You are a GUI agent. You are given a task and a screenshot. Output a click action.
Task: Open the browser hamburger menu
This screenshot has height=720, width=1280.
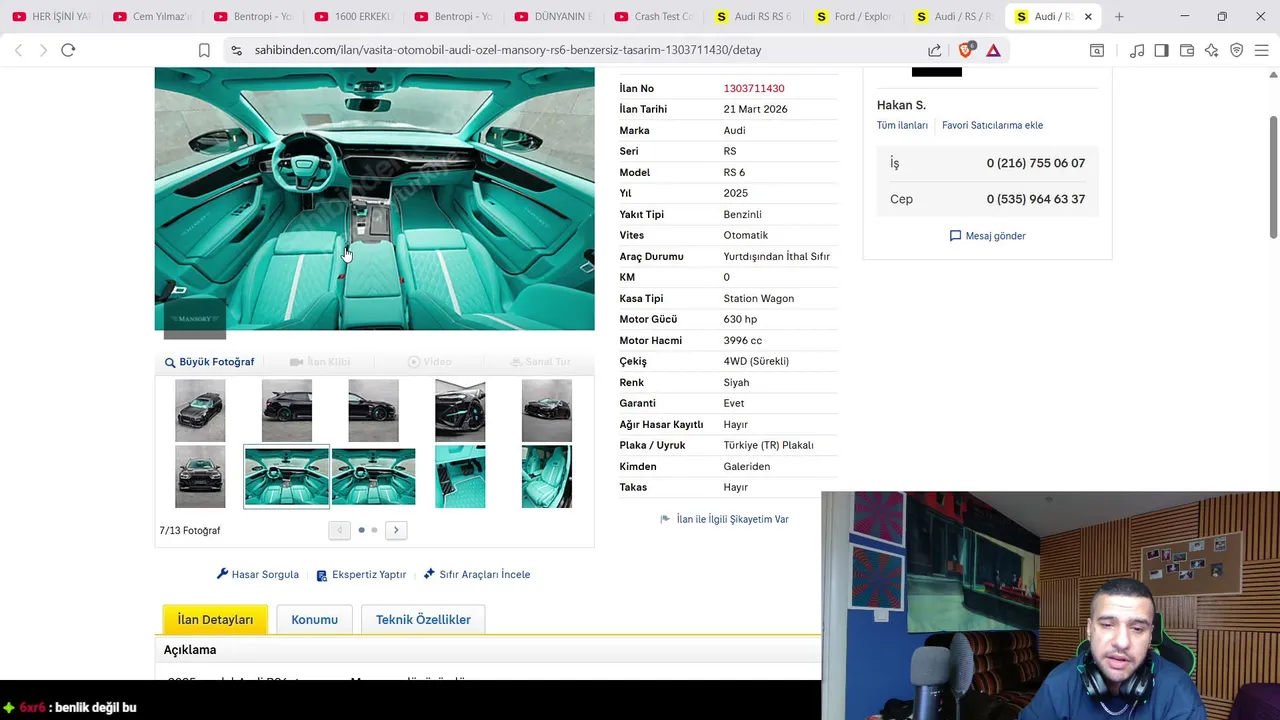1261,50
